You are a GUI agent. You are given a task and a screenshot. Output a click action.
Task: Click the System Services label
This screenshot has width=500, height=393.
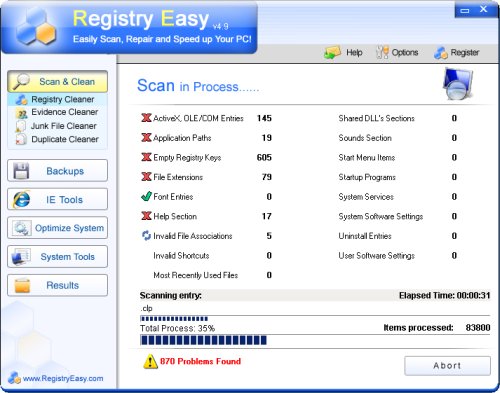tap(366, 197)
